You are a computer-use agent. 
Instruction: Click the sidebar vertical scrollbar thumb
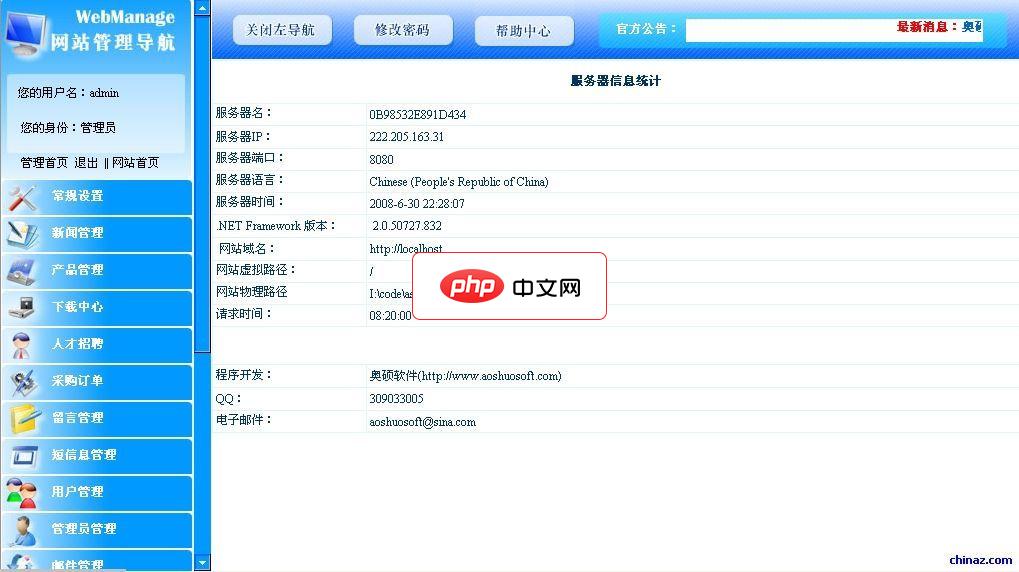(x=202, y=184)
